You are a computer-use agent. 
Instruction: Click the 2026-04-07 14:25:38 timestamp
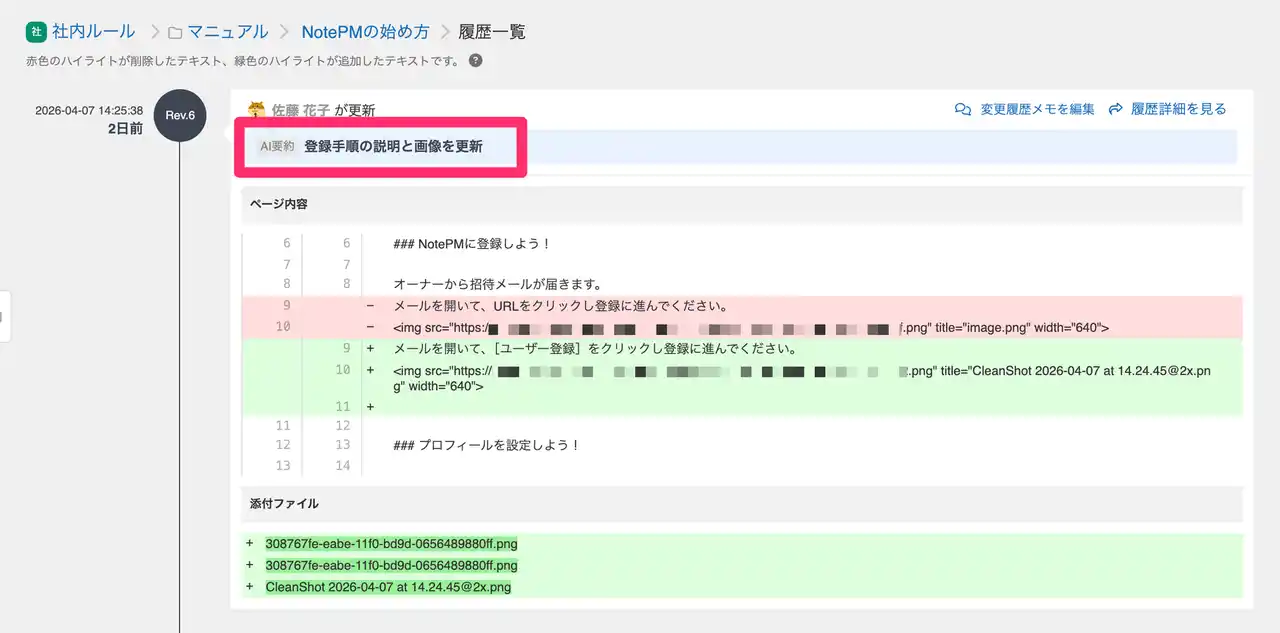point(89,111)
